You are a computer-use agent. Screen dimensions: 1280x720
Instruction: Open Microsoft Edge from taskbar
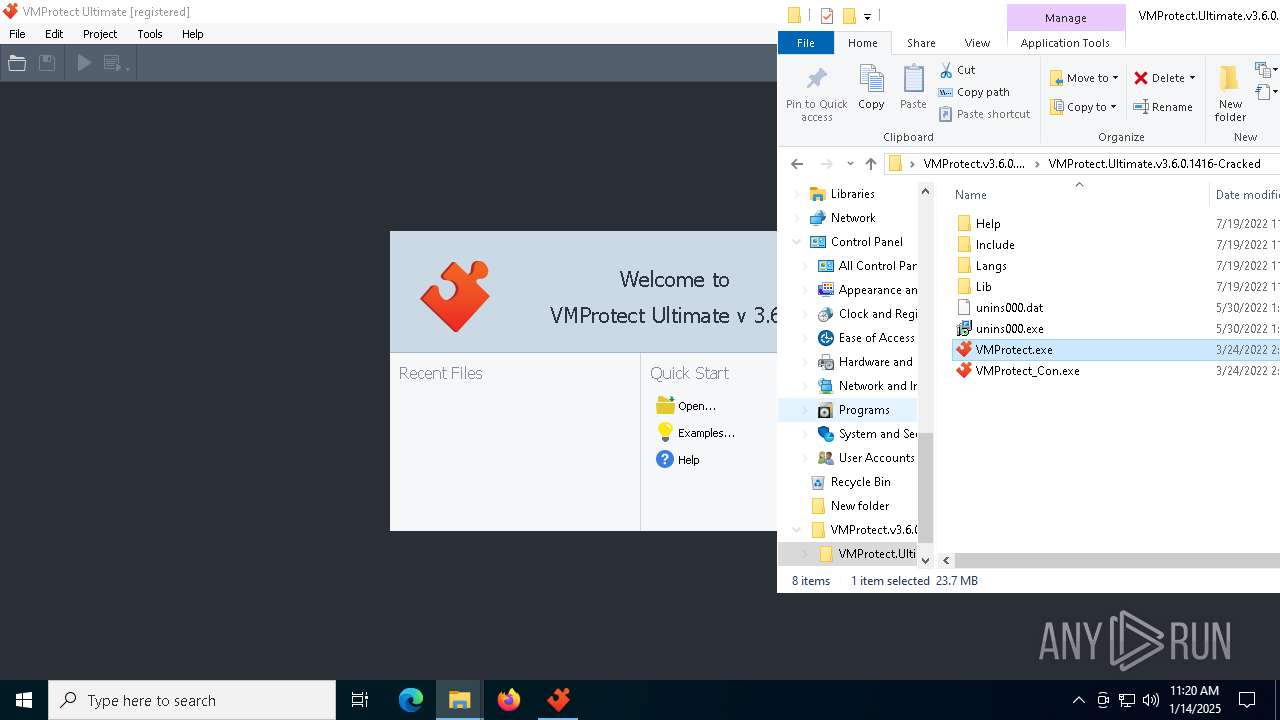(x=411, y=700)
